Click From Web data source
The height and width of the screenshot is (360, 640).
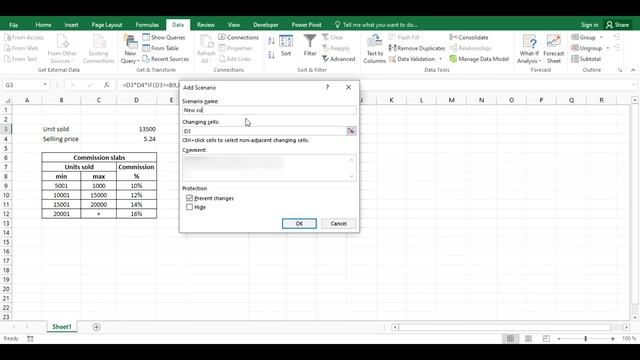21,48
